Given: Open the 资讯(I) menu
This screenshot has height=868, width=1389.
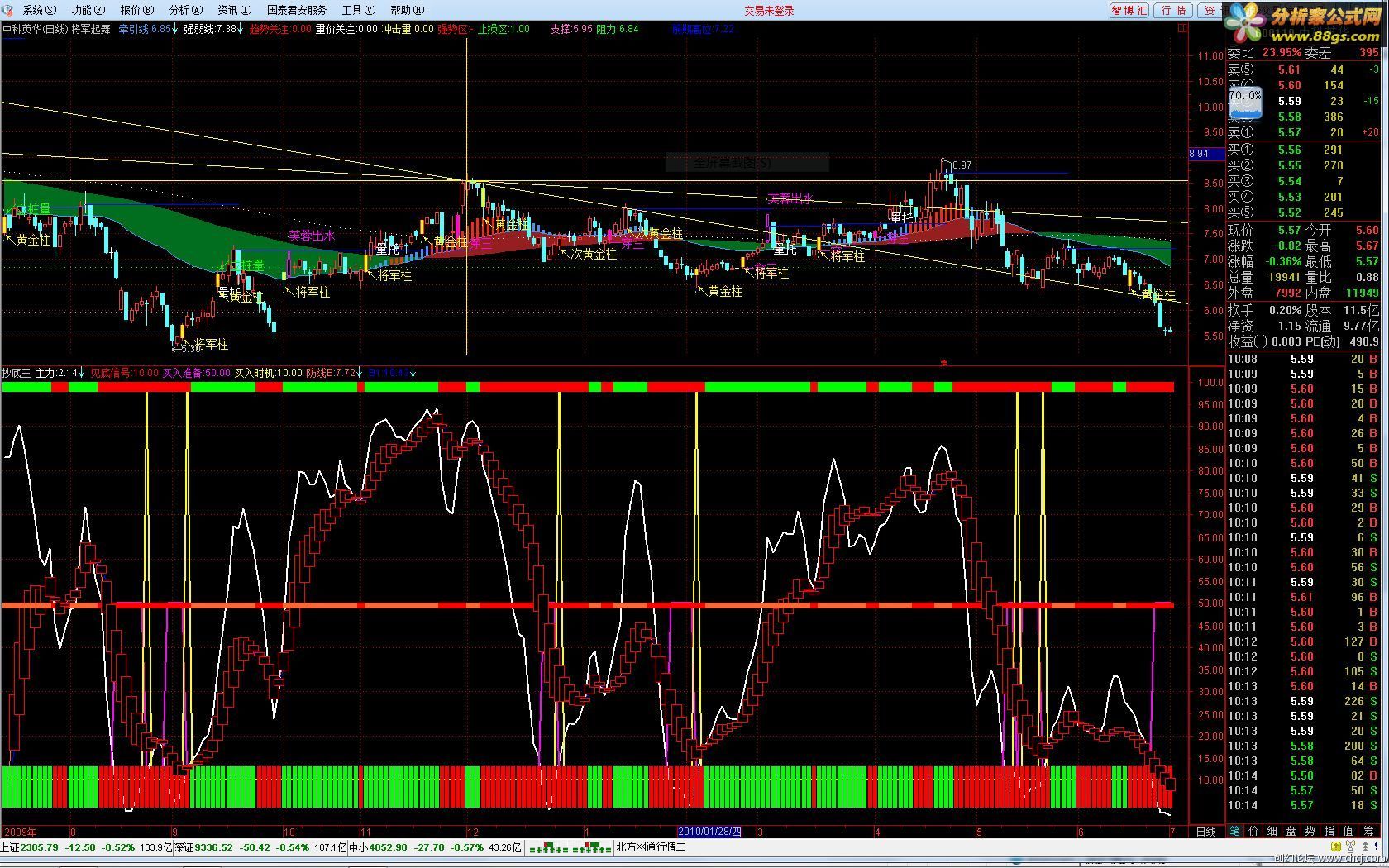Looking at the screenshot, I should pos(234,10).
